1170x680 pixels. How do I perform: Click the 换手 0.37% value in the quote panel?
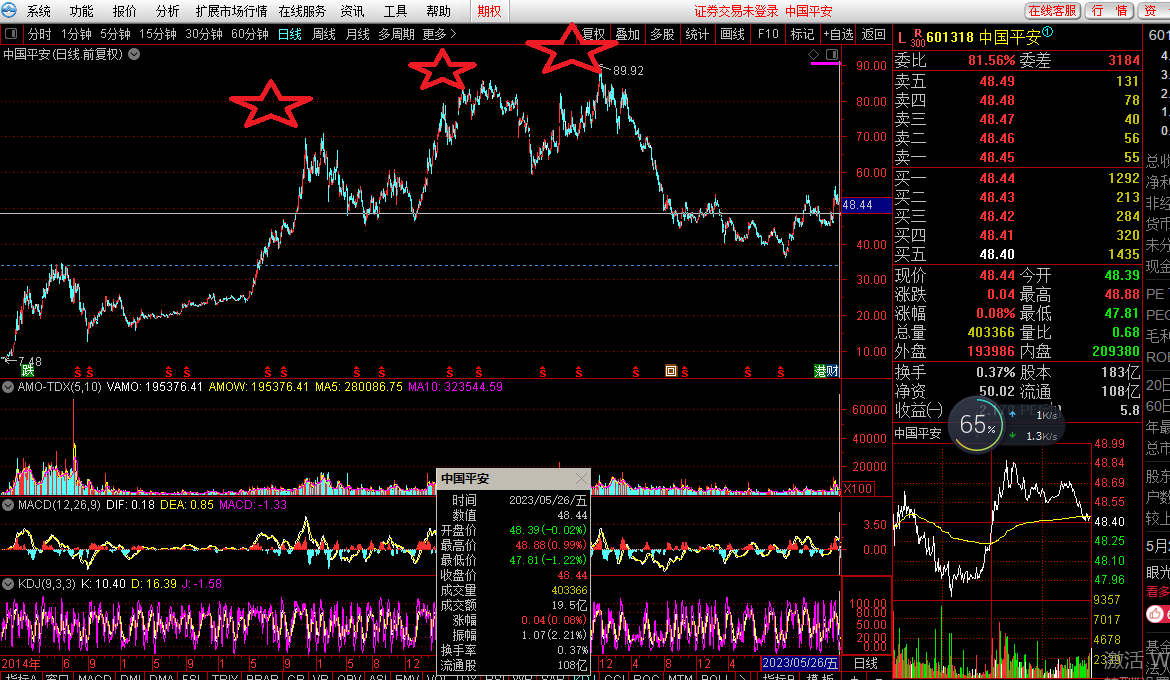(x=995, y=372)
